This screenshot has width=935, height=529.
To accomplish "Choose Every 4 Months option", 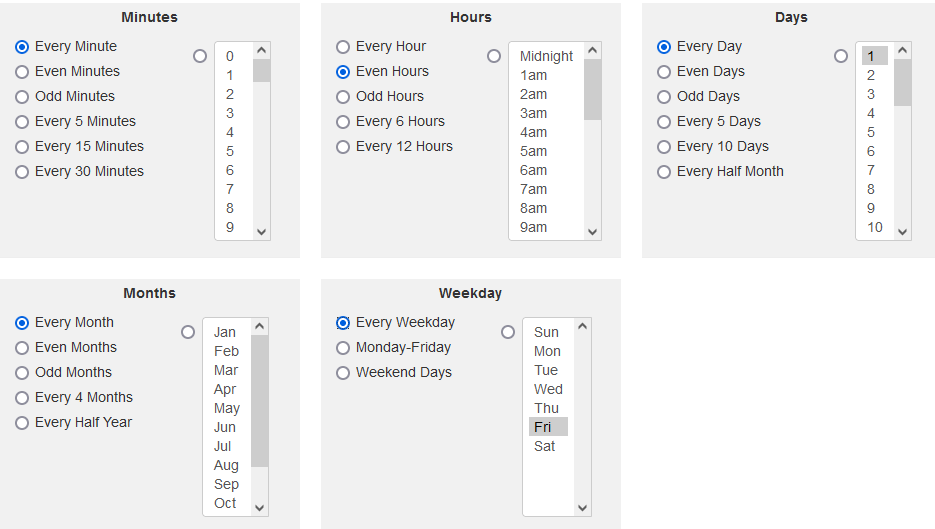I will pos(22,398).
